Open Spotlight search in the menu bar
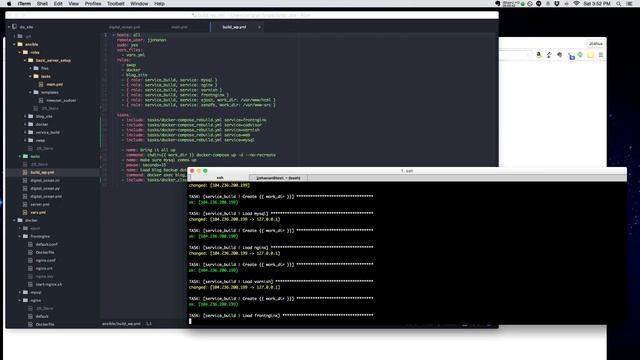 (x=619, y=4)
